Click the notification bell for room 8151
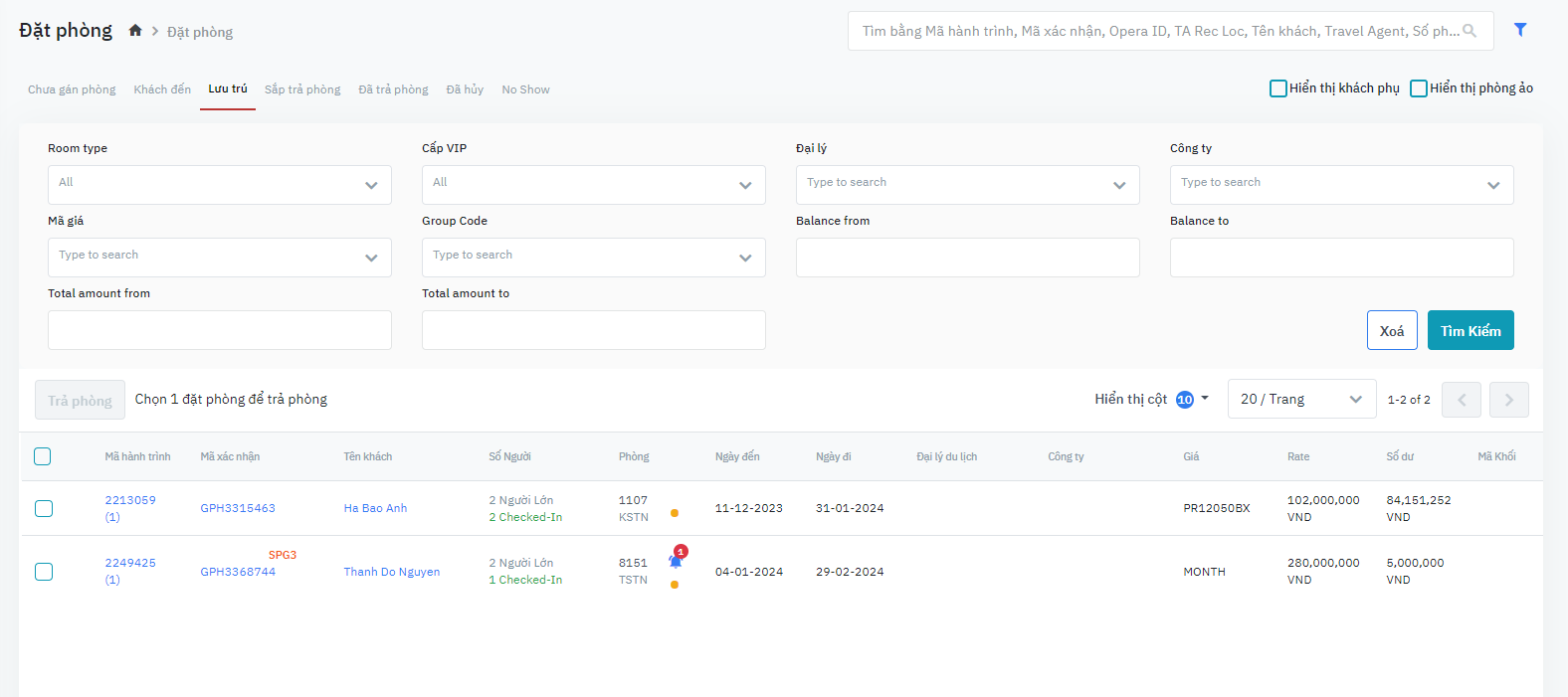 click(676, 562)
